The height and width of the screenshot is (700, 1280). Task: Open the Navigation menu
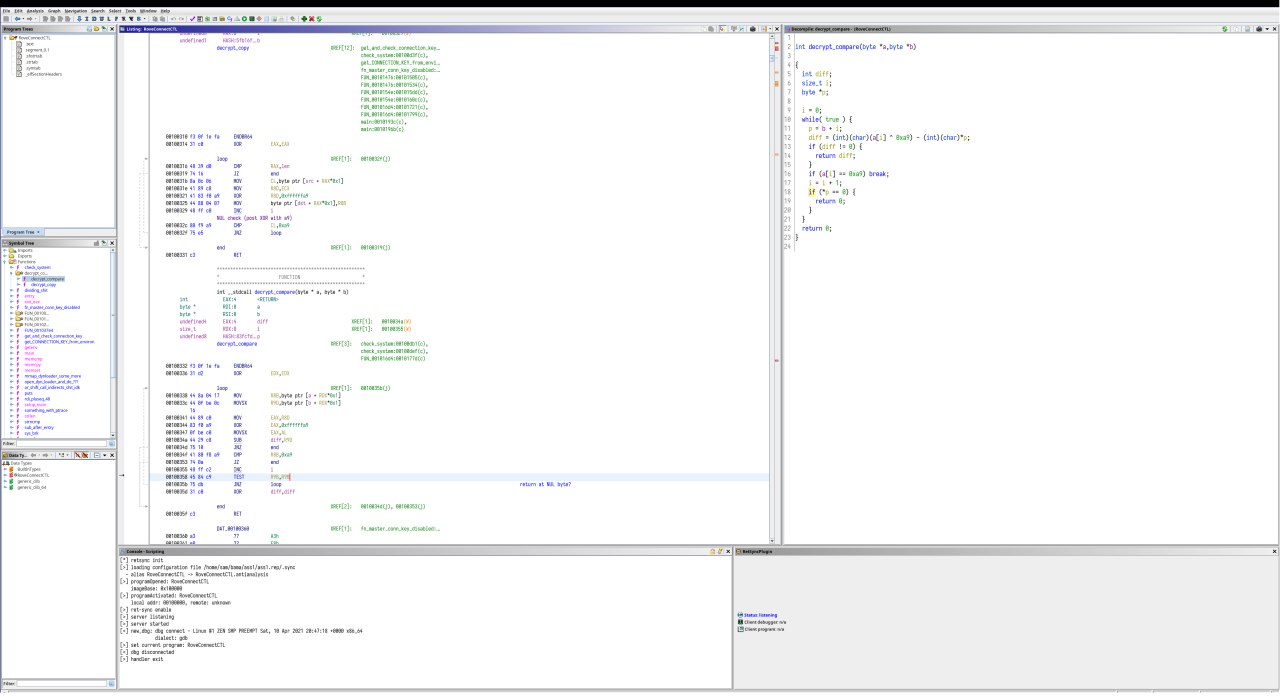click(76, 10)
